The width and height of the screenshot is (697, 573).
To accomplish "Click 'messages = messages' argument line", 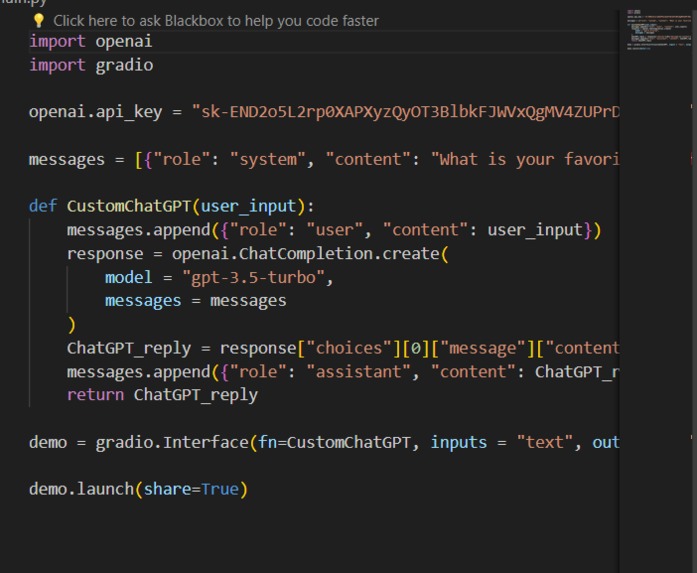I will 196,301.
